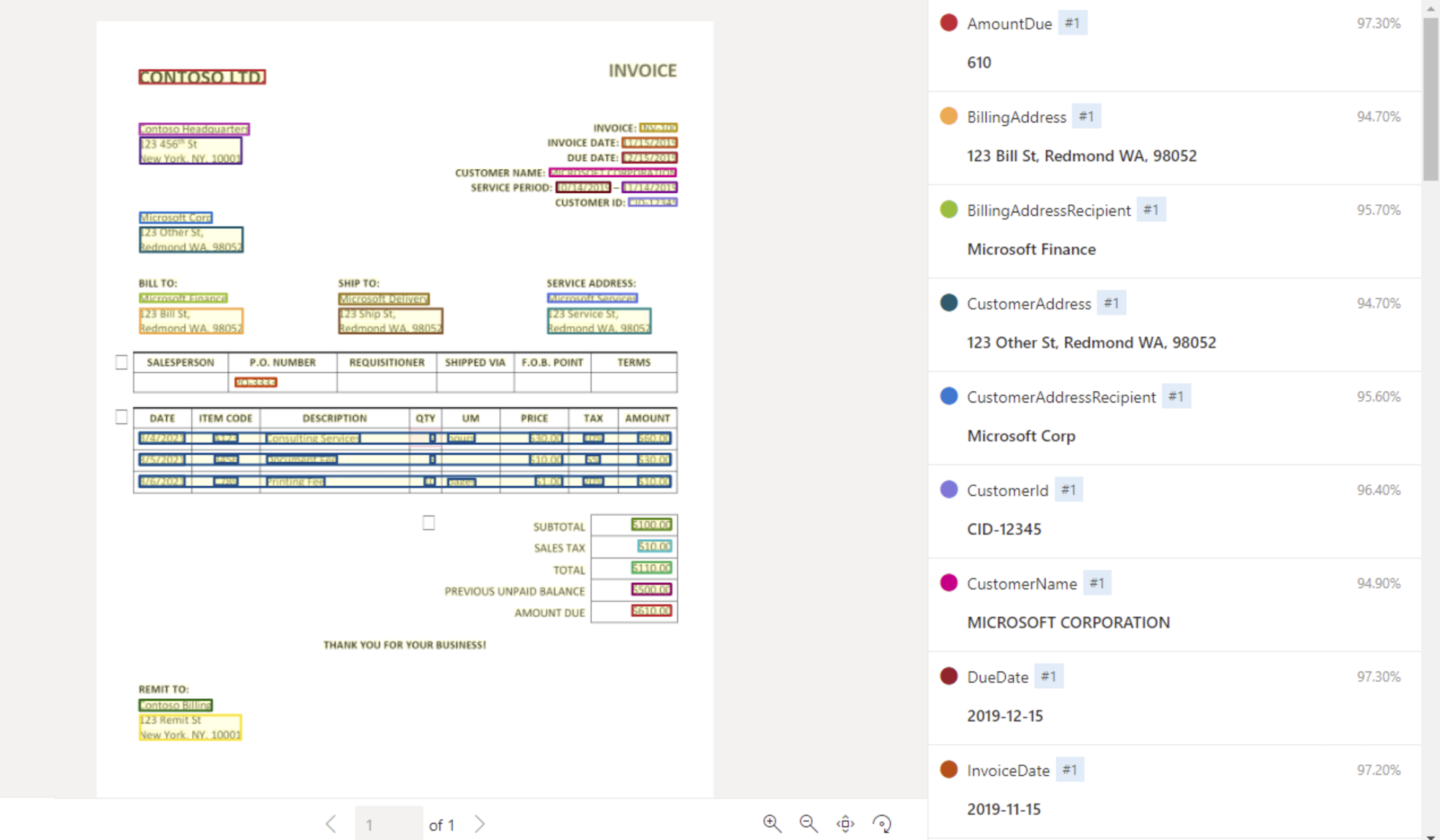The image size is (1440, 840).
Task: Click the brown InvoiceDate color dot
Action: pos(949,770)
